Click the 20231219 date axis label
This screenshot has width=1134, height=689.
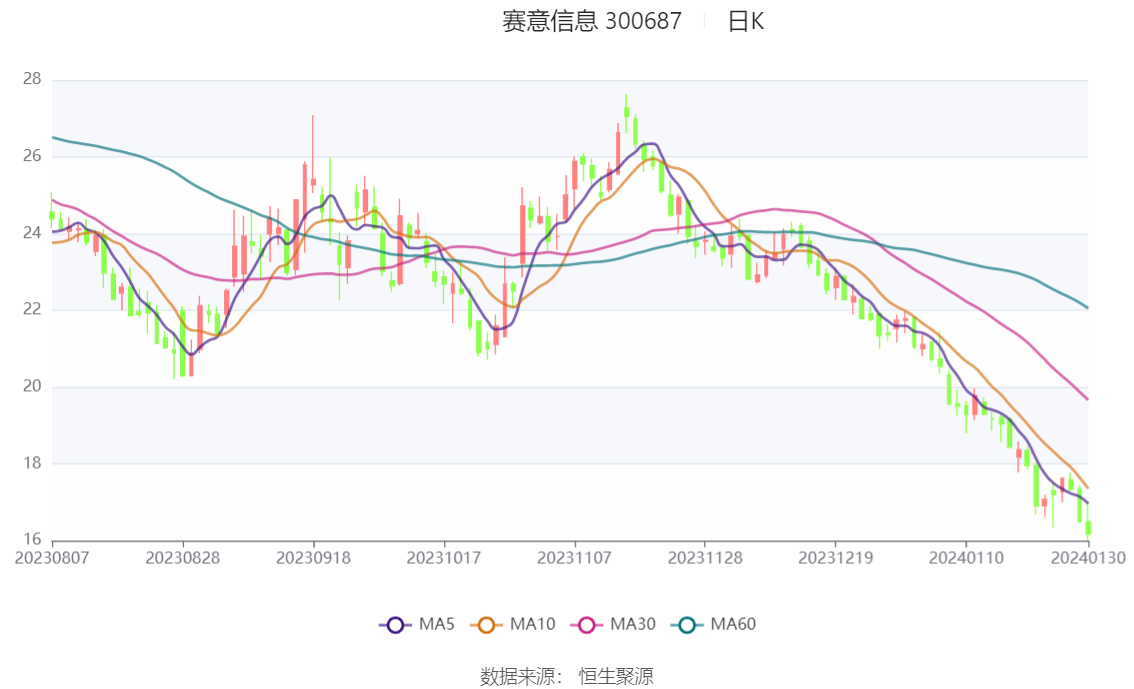(835, 558)
